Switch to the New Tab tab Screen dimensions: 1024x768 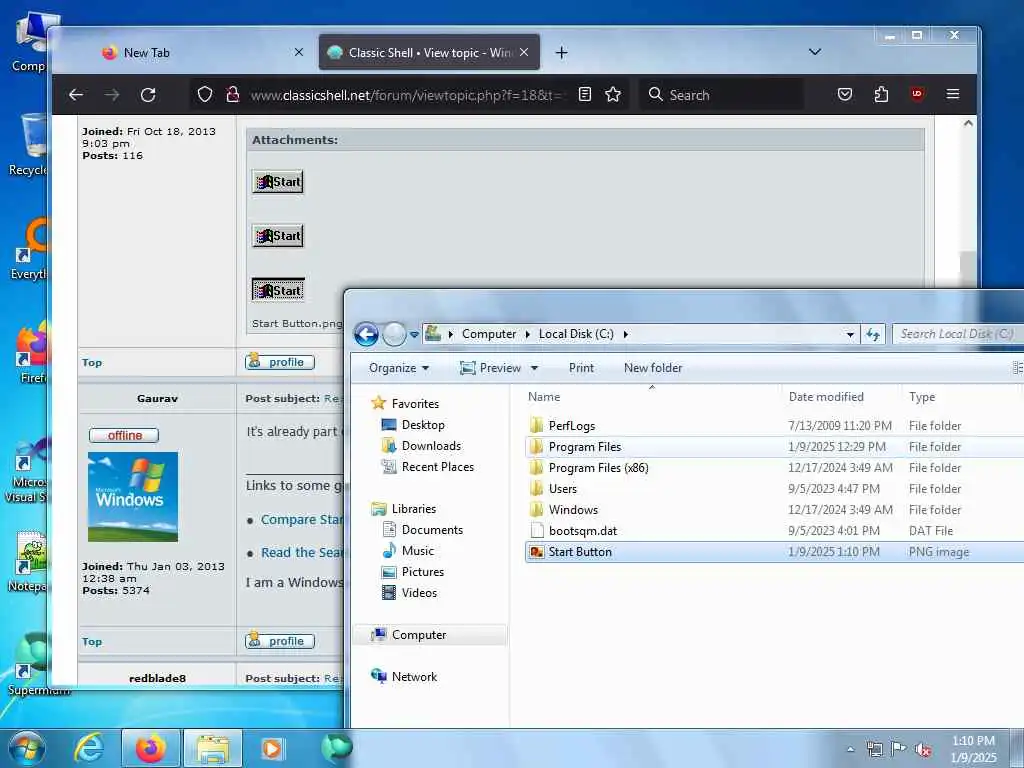tap(202, 52)
